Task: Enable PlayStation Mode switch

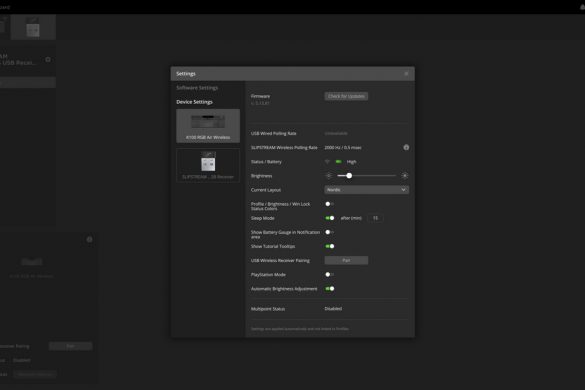Action: pyautogui.click(x=329, y=275)
